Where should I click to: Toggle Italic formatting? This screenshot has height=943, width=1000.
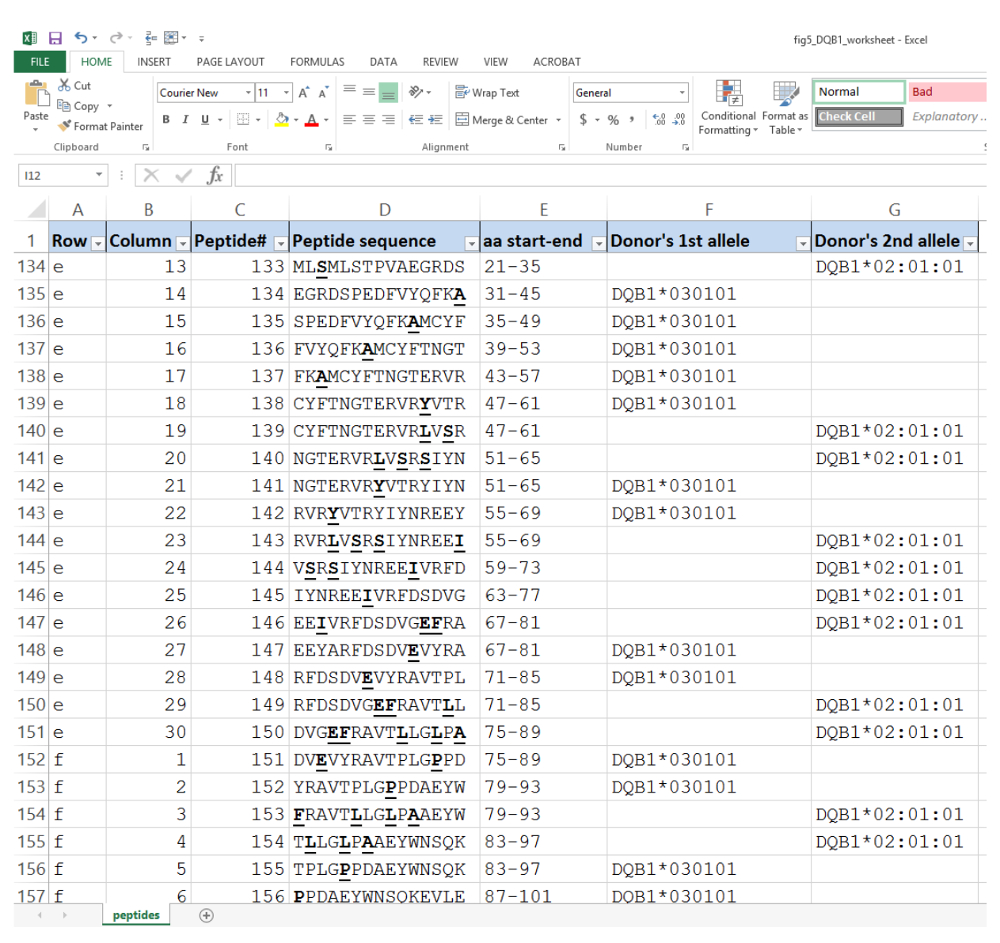(186, 120)
